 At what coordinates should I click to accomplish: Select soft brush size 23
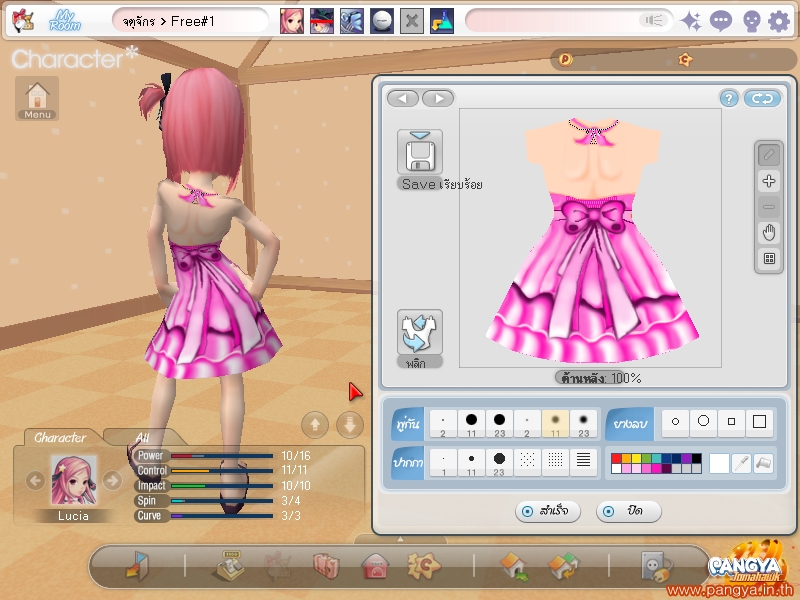[583, 423]
